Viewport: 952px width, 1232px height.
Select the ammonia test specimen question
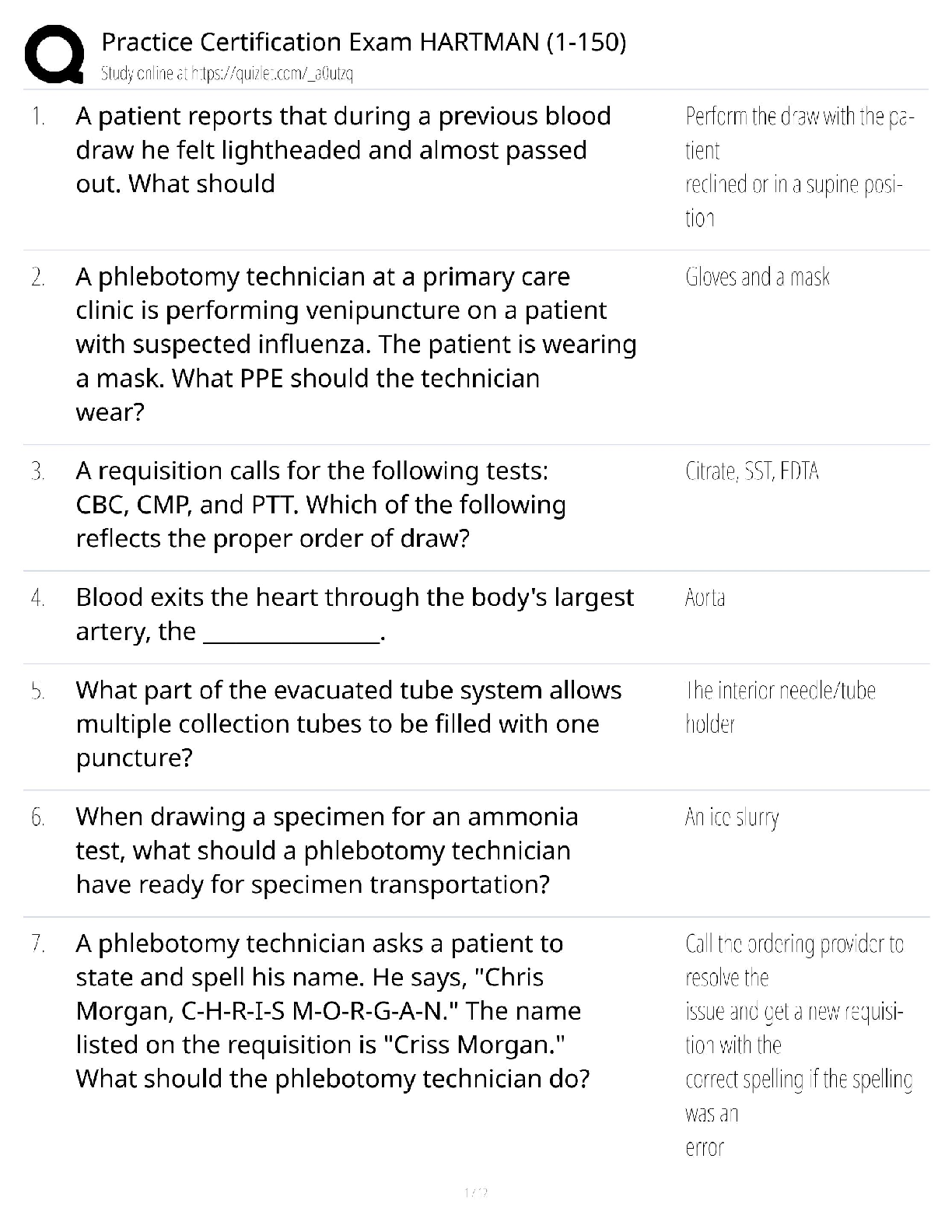(327, 851)
